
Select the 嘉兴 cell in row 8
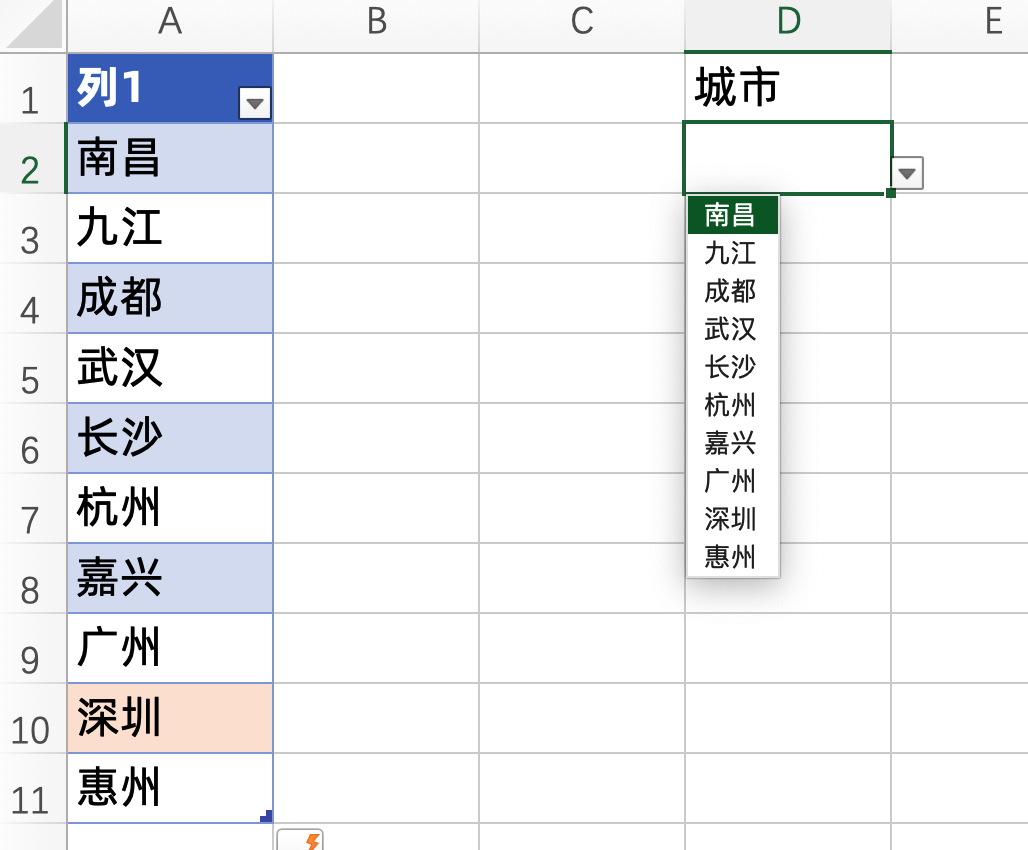click(x=169, y=578)
